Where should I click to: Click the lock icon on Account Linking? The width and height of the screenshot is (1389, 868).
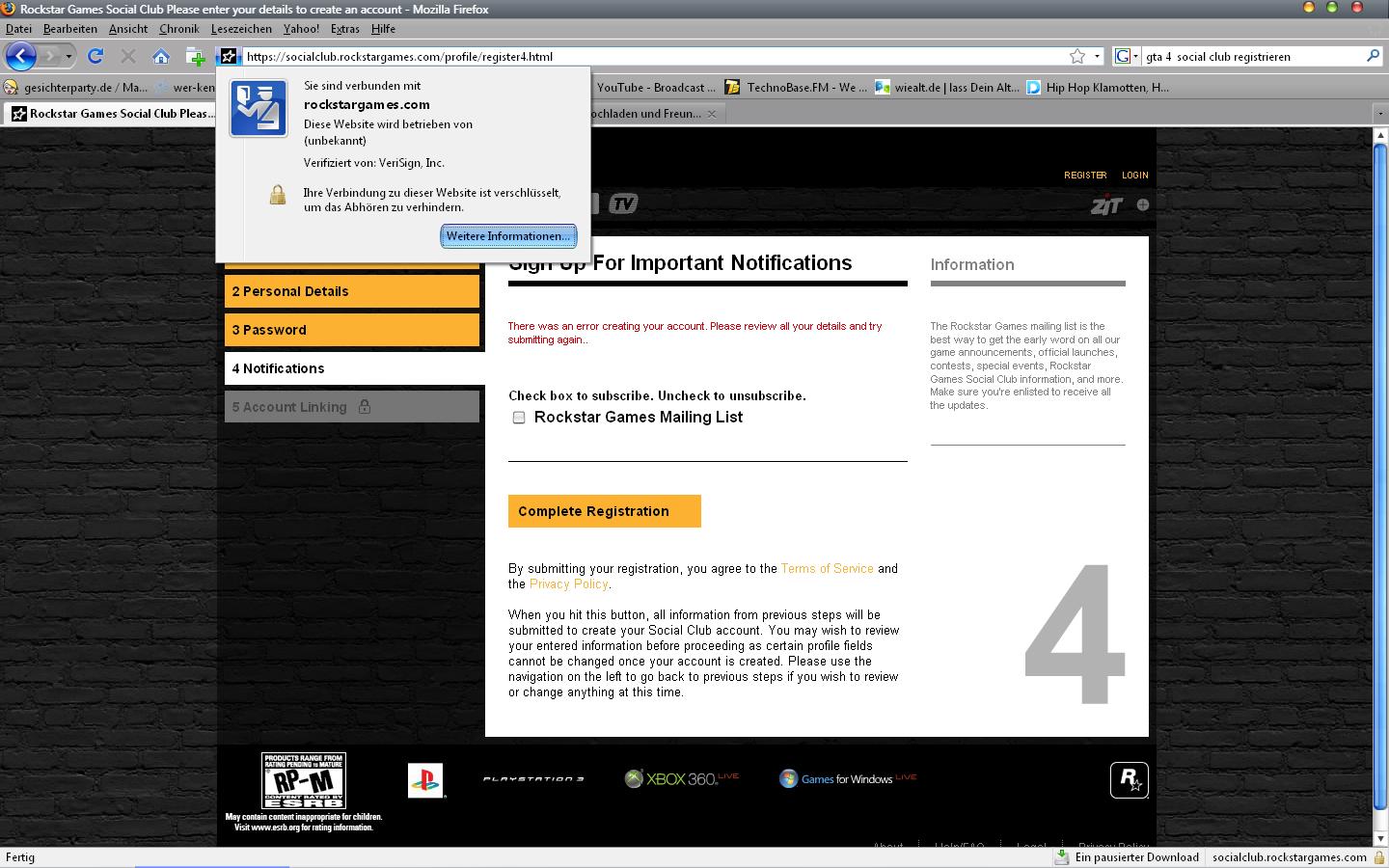point(364,406)
